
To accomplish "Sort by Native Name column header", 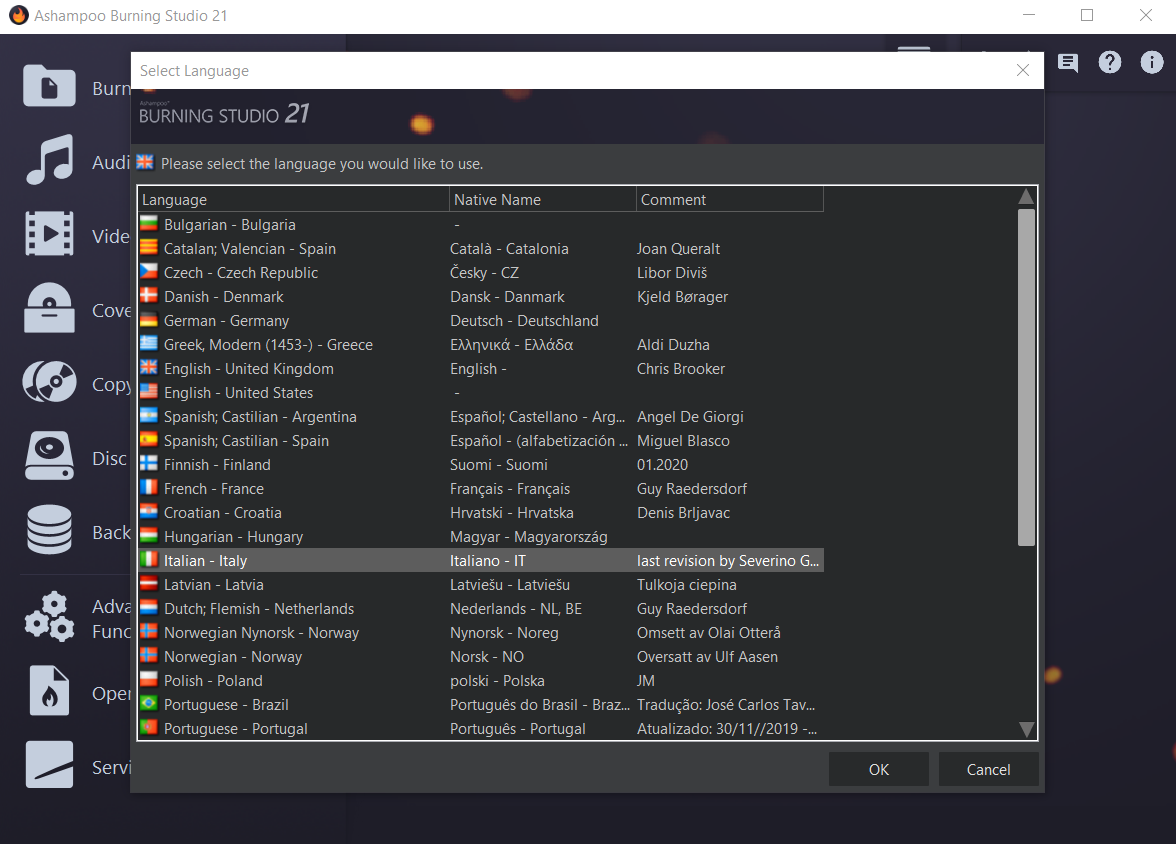I will click(543, 200).
